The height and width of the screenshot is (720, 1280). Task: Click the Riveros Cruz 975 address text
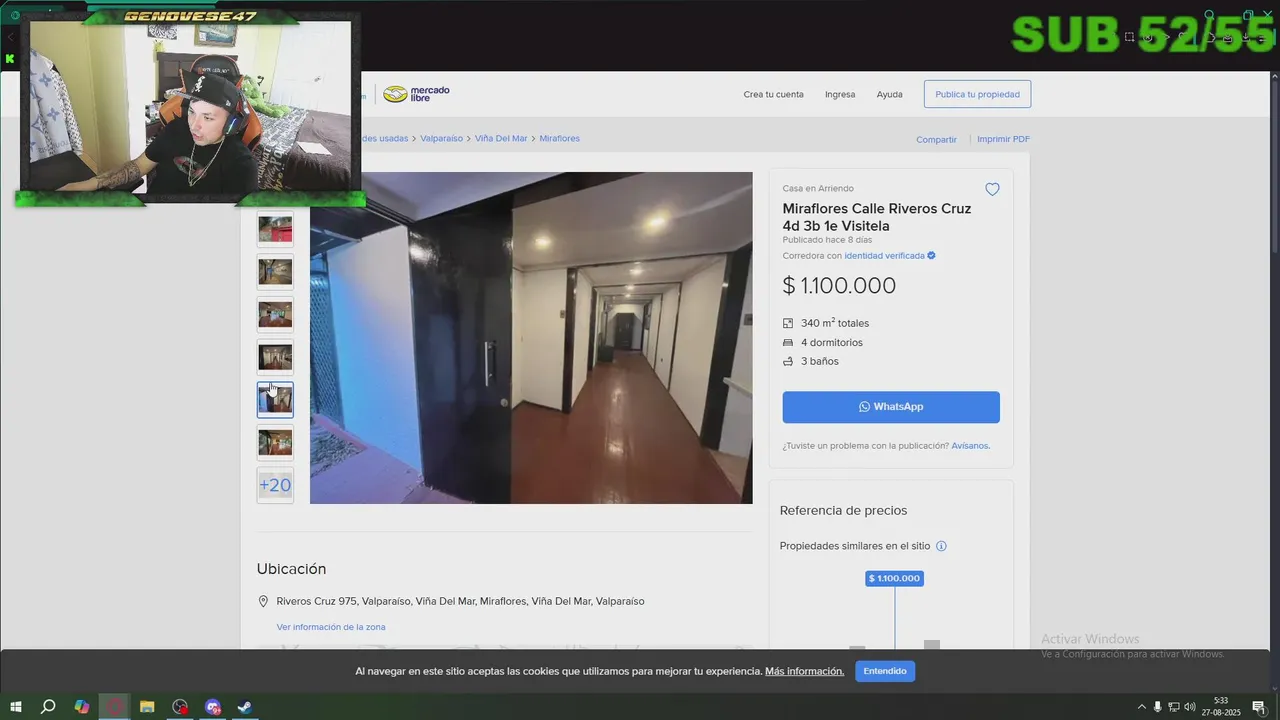pos(460,602)
